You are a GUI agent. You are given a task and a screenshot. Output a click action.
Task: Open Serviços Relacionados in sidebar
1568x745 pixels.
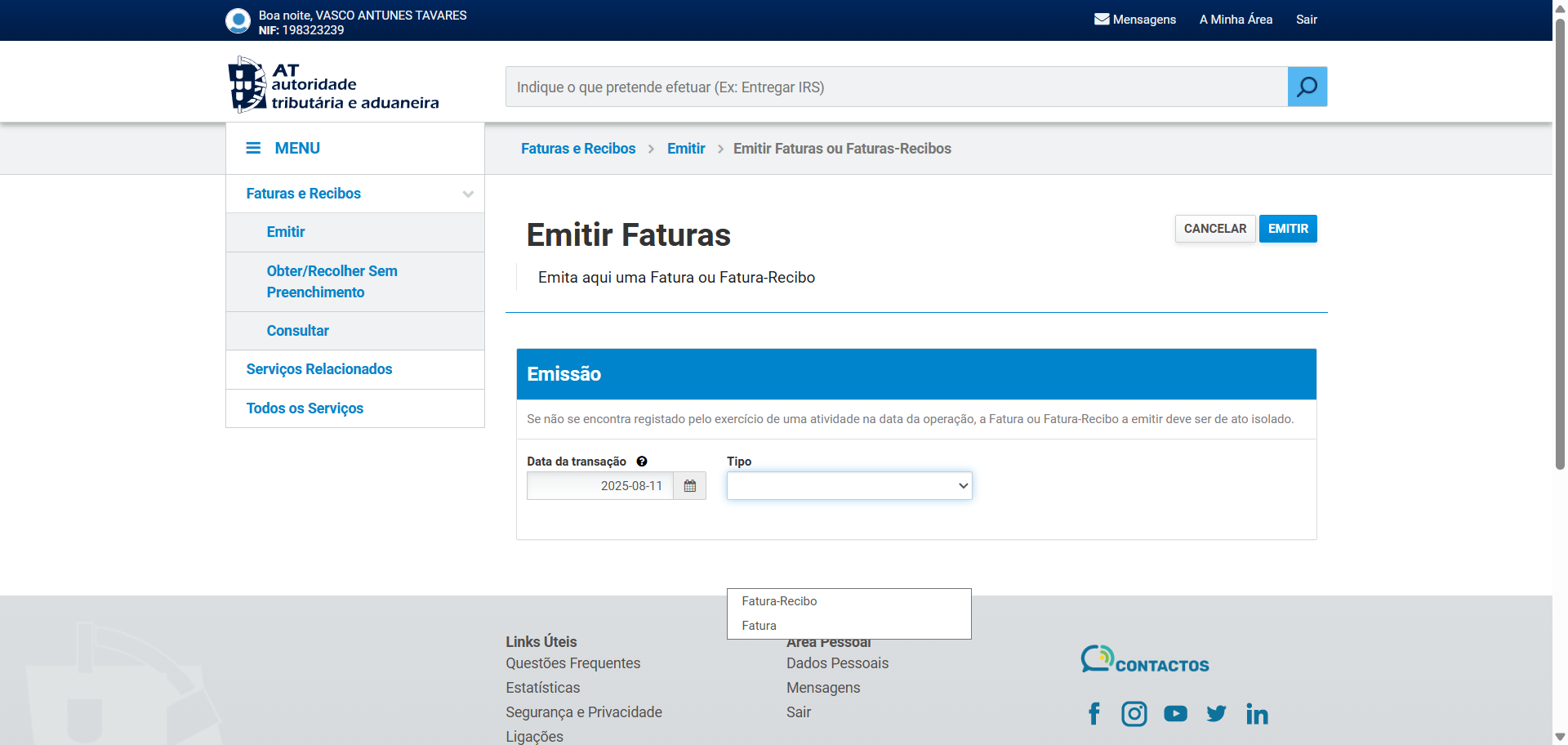[x=319, y=369]
